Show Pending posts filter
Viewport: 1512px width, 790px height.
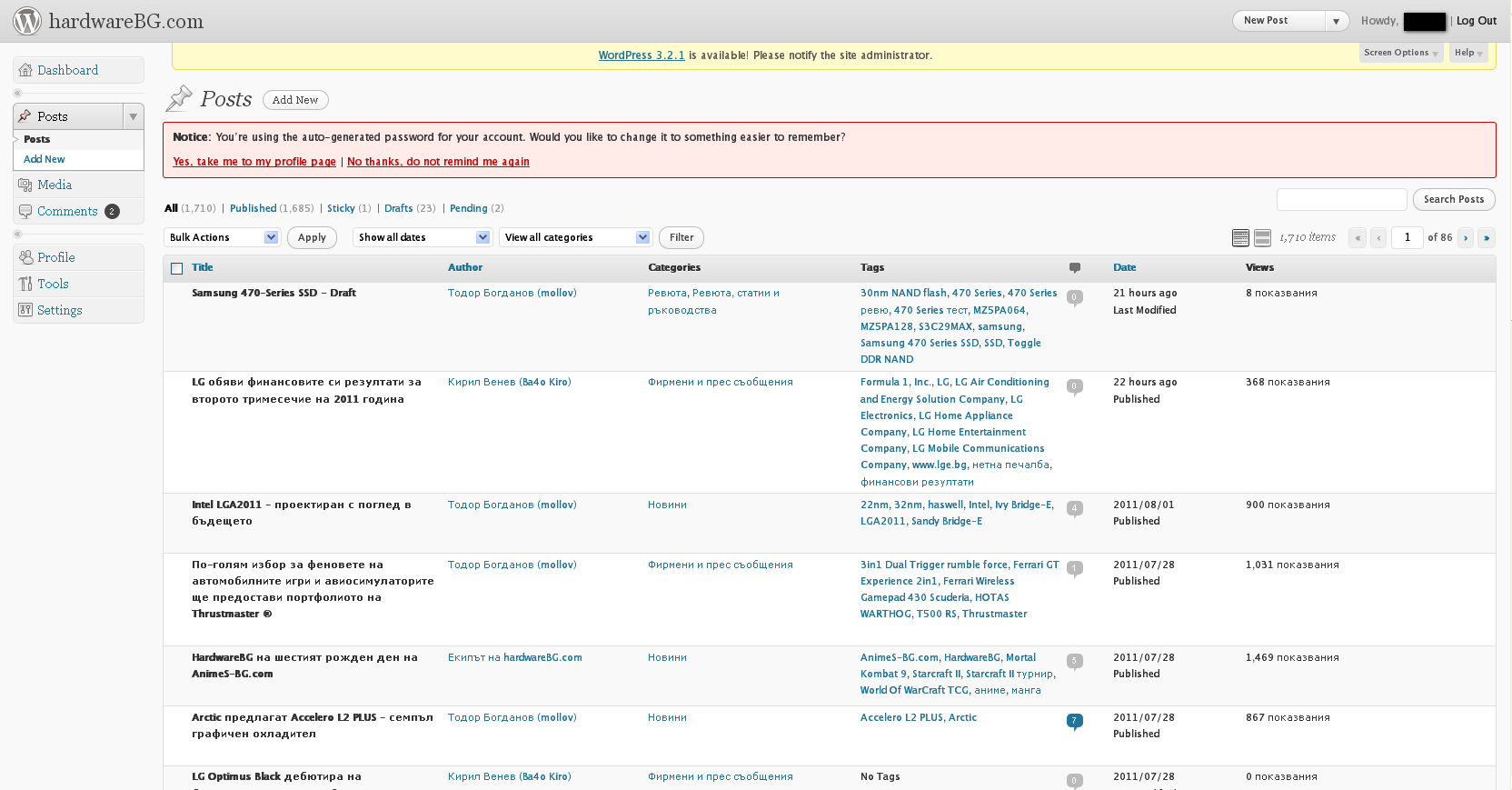click(468, 208)
